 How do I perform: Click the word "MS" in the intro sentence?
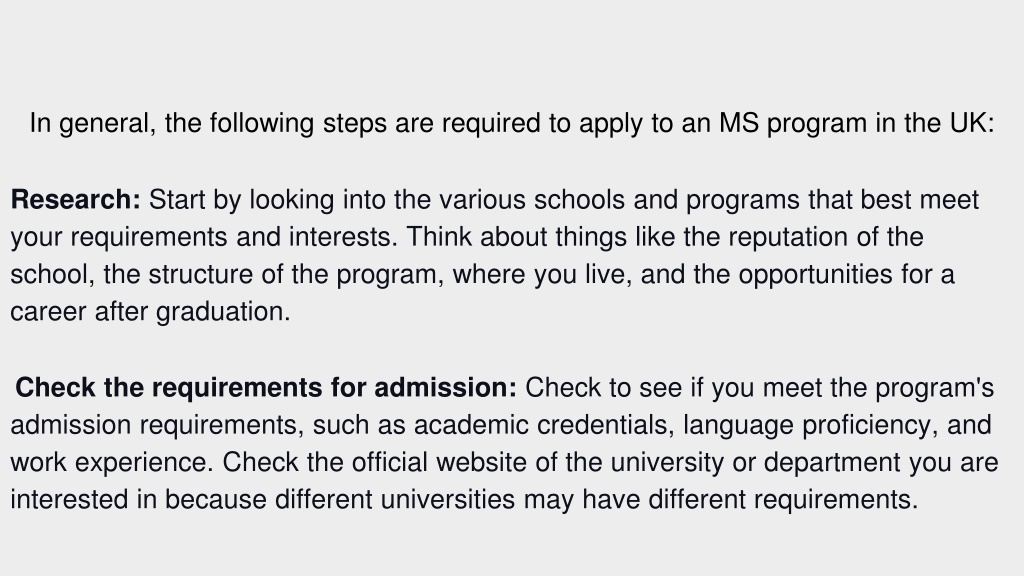point(739,123)
